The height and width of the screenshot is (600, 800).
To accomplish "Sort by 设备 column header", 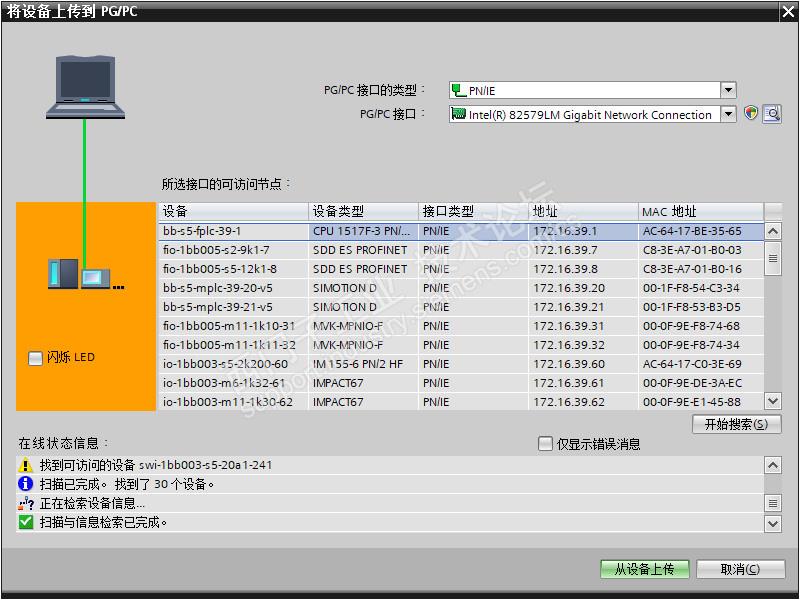I will [x=234, y=211].
